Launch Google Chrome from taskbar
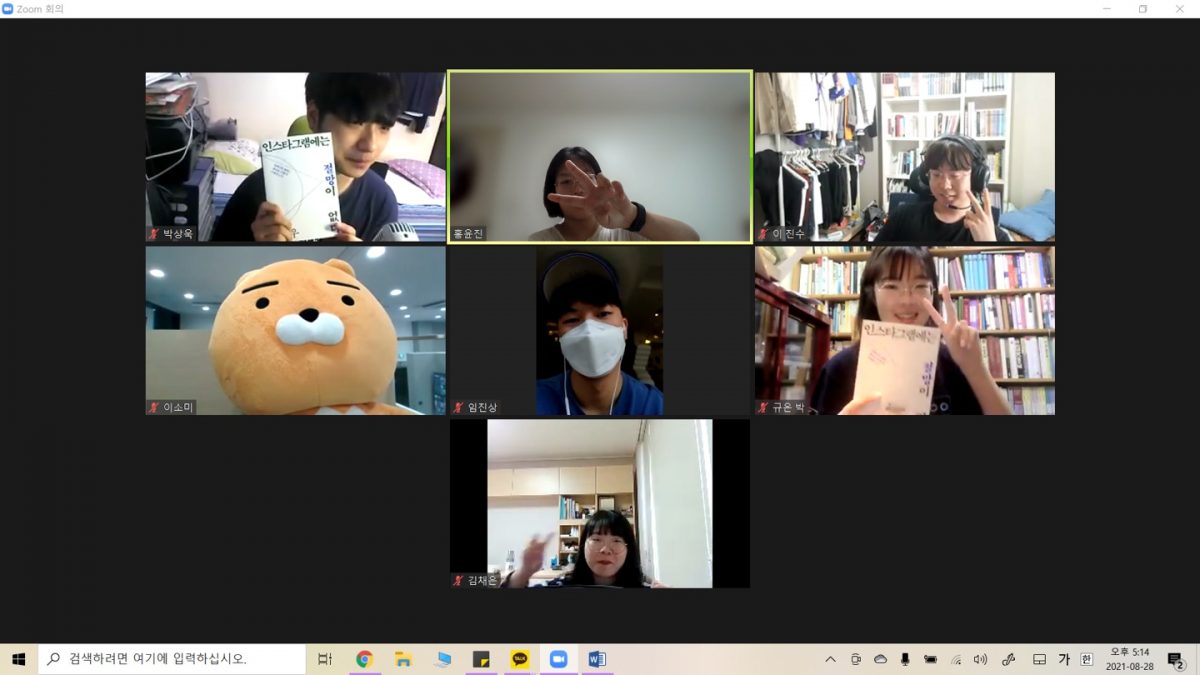Image resolution: width=1200 pixels, height=675 pixels. pos(364,659)
